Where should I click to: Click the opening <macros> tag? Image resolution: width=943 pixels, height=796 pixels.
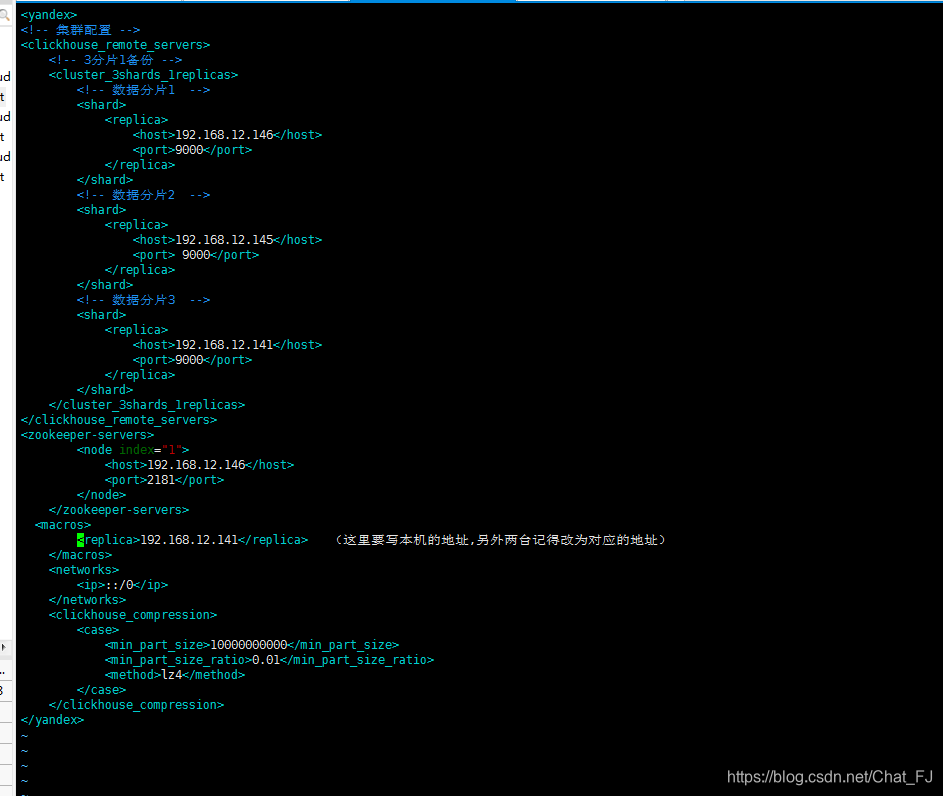pos(63,525)
